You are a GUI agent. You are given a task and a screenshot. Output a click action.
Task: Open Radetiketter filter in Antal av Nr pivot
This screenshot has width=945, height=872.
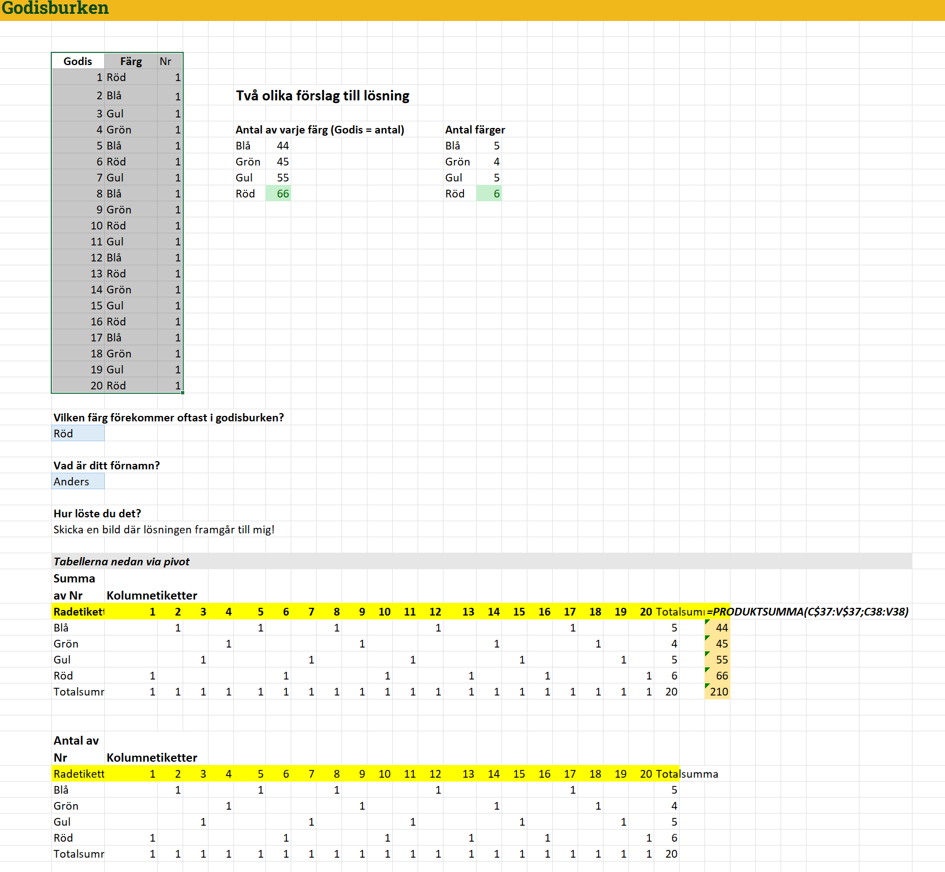[78, 774]
